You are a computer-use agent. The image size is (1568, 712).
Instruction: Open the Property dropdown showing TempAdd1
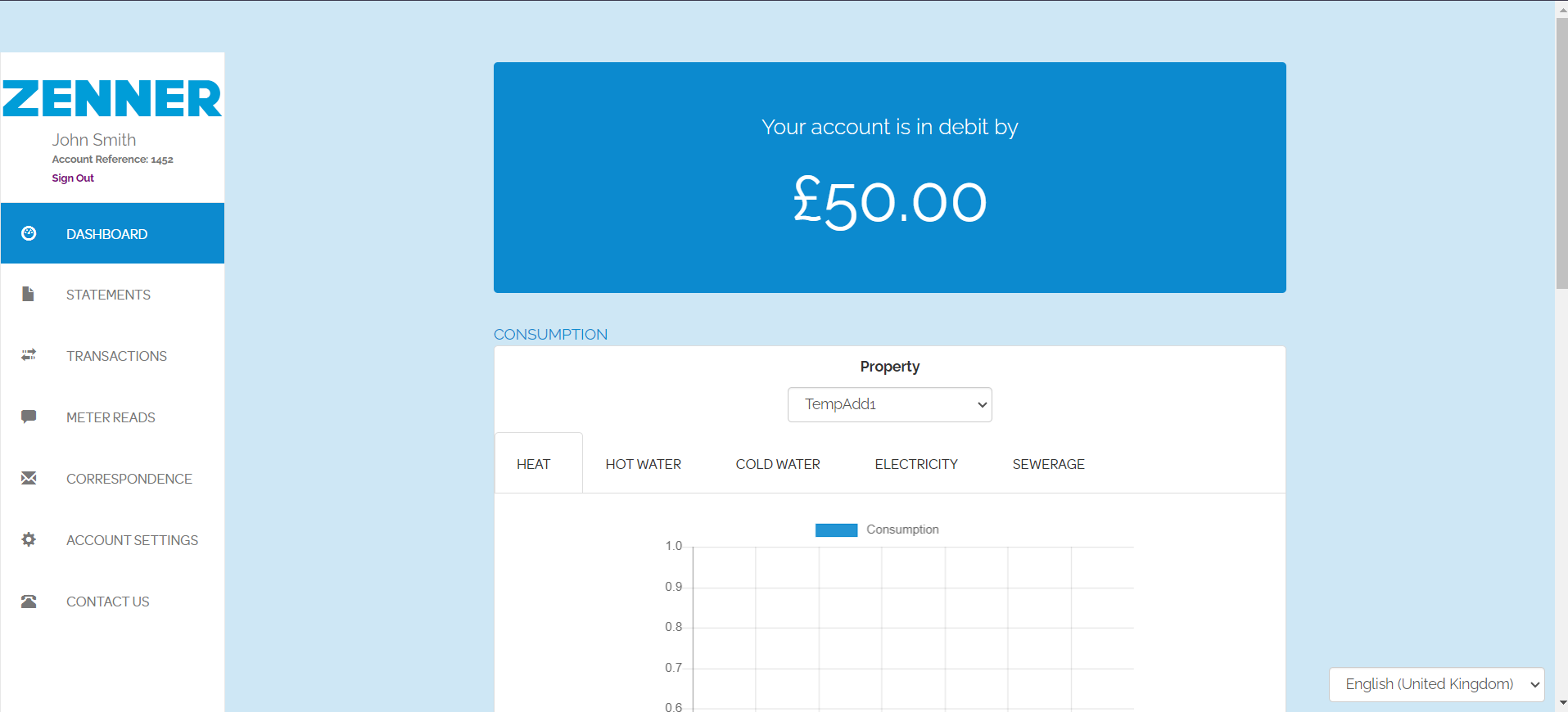(x=889, y=404)
